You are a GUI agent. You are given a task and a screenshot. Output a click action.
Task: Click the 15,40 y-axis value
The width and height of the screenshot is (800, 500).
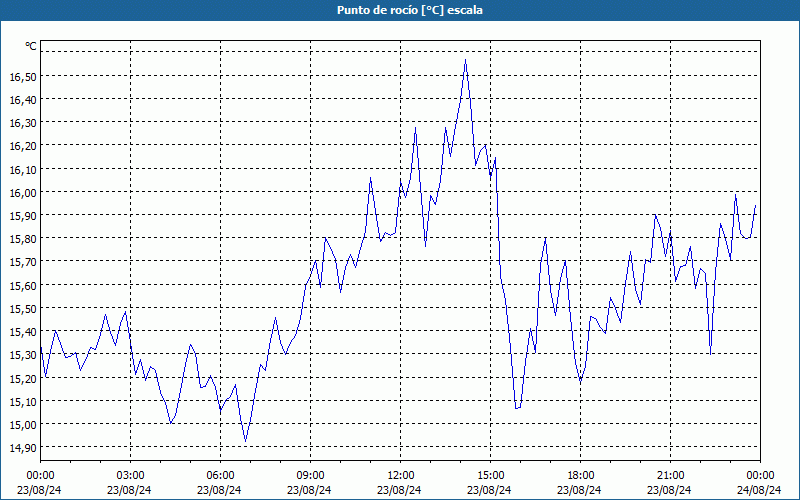tap(23, 332)
